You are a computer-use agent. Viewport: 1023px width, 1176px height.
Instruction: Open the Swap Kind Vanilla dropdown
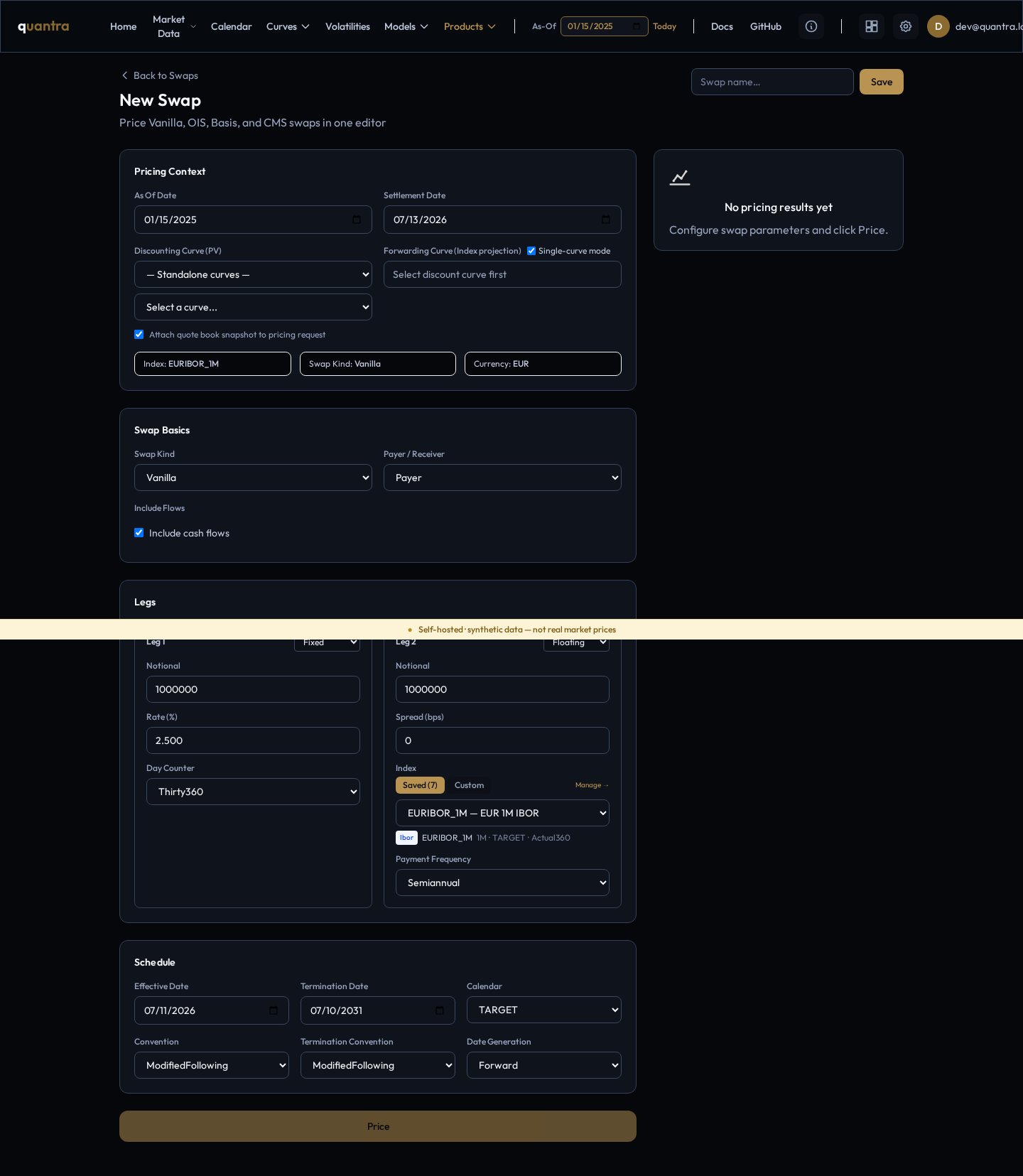point(253,478)
